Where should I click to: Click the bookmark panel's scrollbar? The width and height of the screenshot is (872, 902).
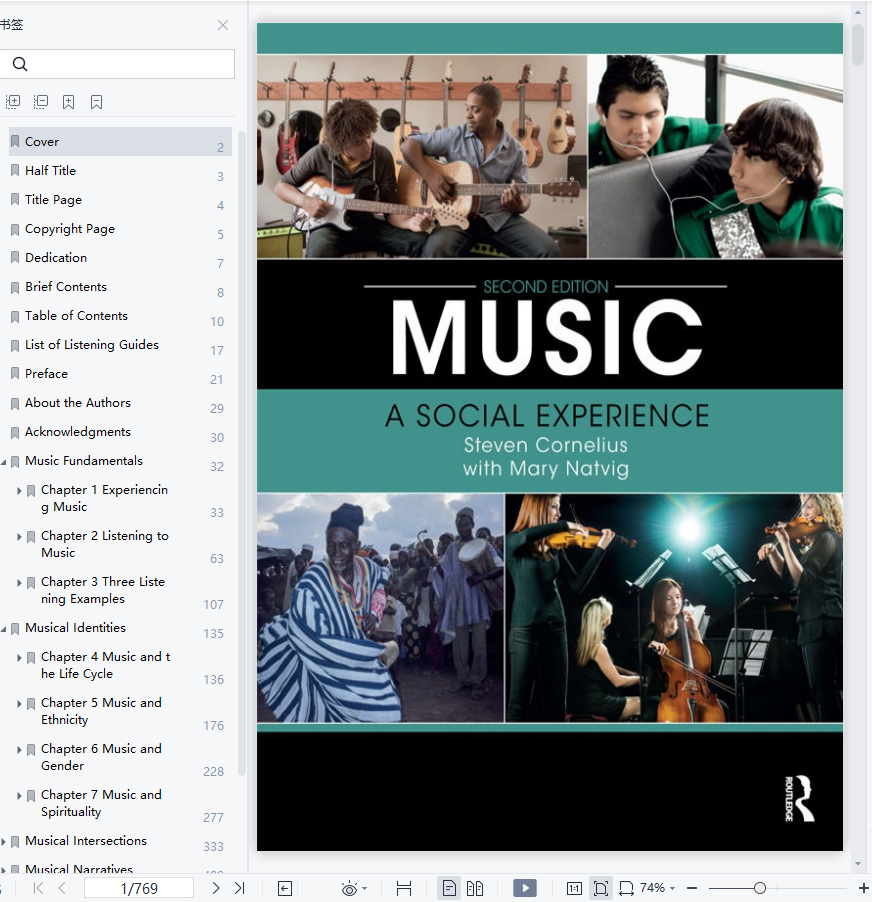point(242,454)
